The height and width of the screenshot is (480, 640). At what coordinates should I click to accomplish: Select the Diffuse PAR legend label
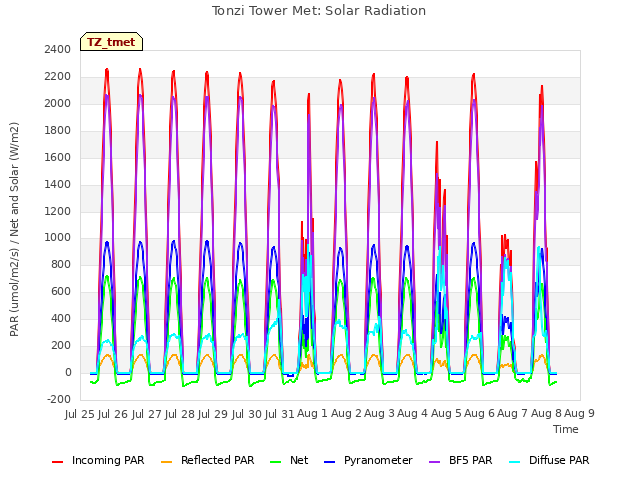pyautogui.click(x=559, y=460)
